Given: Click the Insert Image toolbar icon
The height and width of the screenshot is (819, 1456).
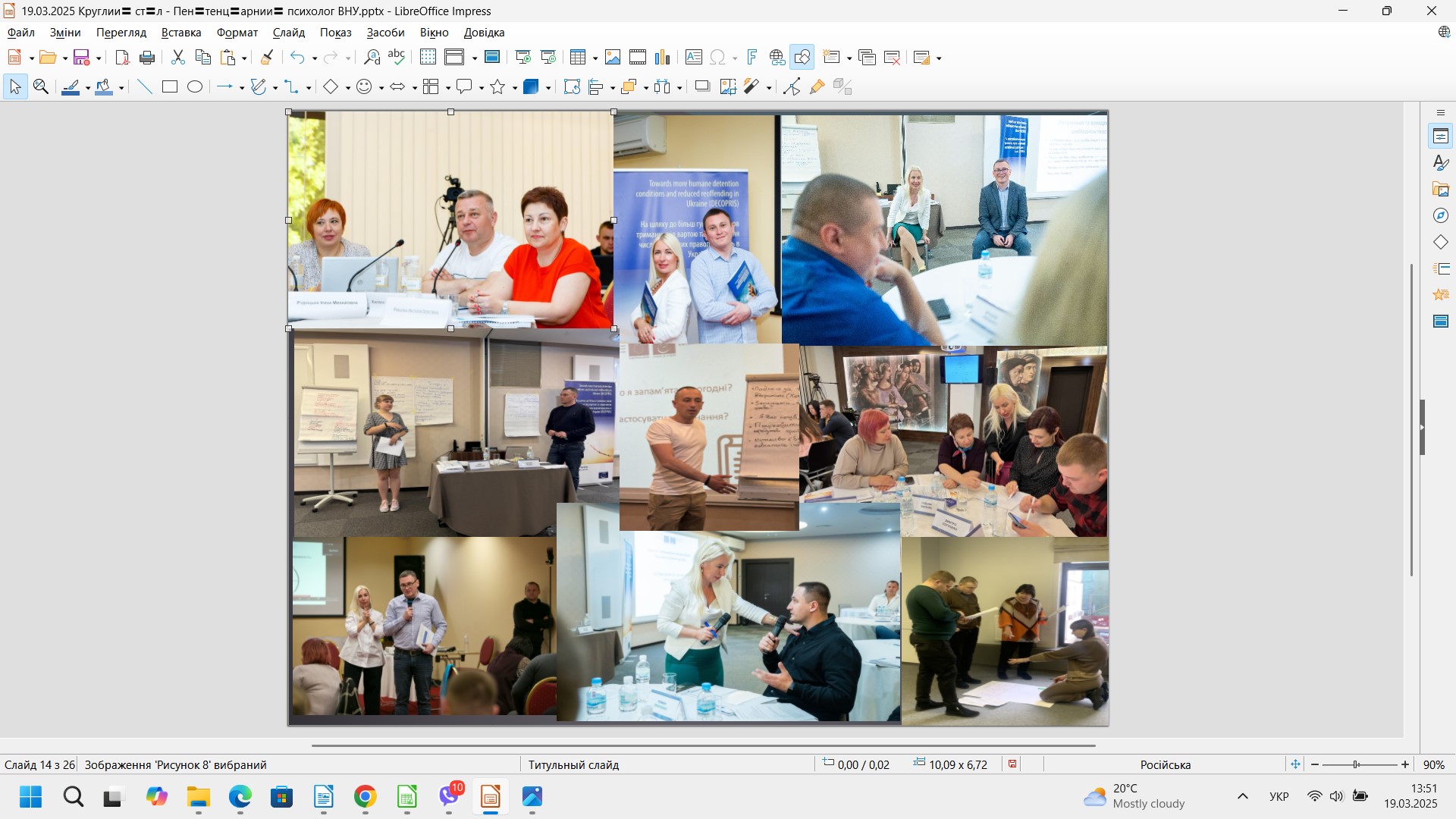Looking at the screenshot, I should [x=613, y=58].
